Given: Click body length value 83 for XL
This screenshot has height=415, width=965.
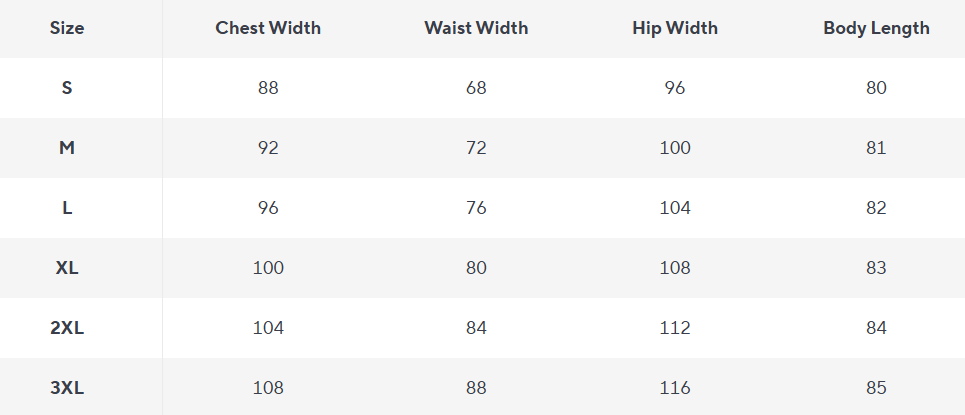Looking at the screenshot, I should [x=876, y=268].
